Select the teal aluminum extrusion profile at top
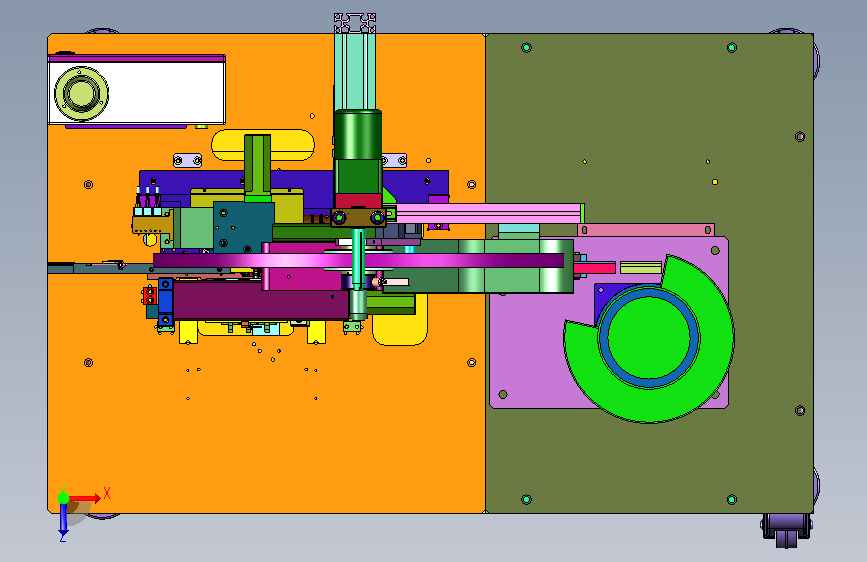Screen dimensions: 867x562 click(x=355, y=69)
